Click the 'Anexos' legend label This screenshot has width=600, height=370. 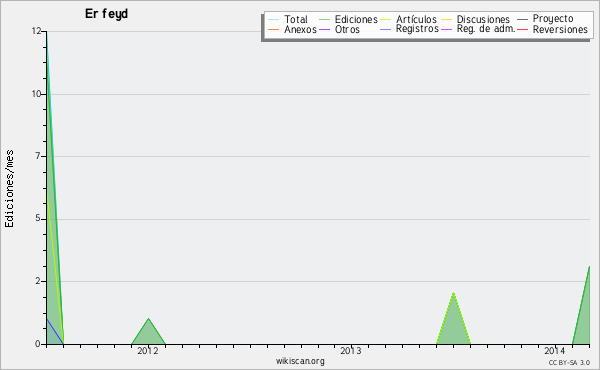tap(300, 29)
